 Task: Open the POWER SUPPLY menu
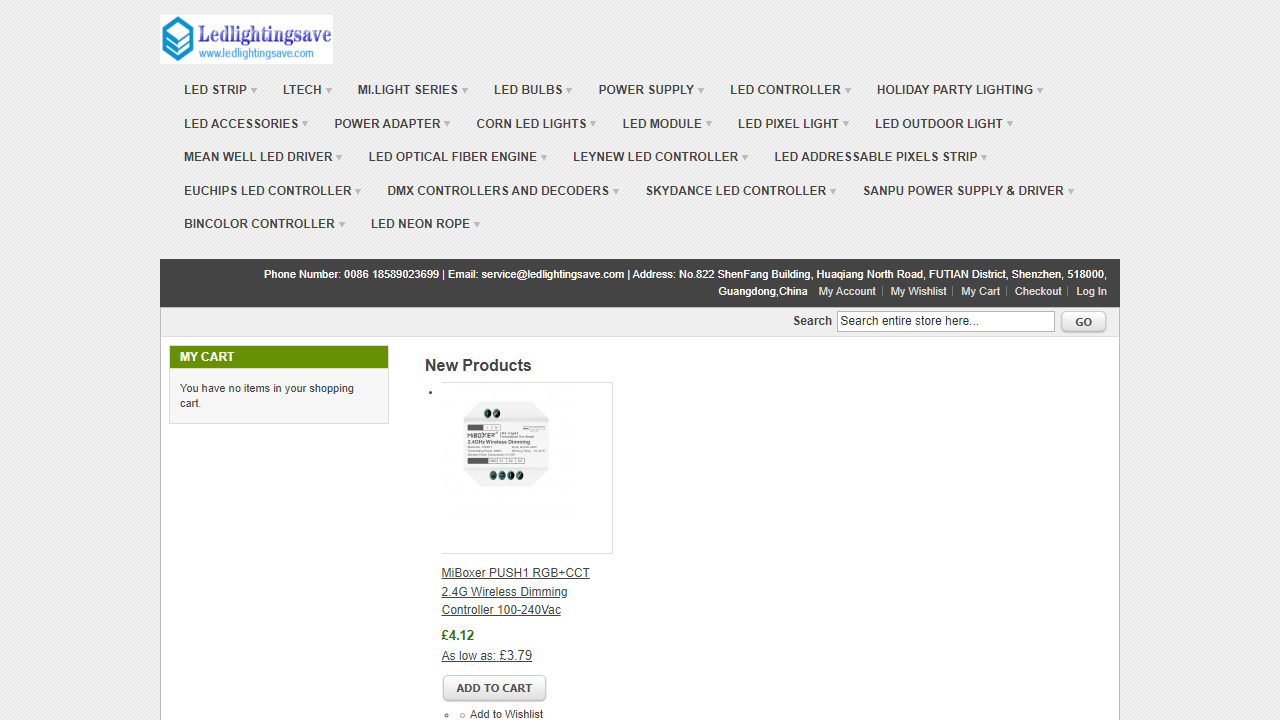pos(651,90)
